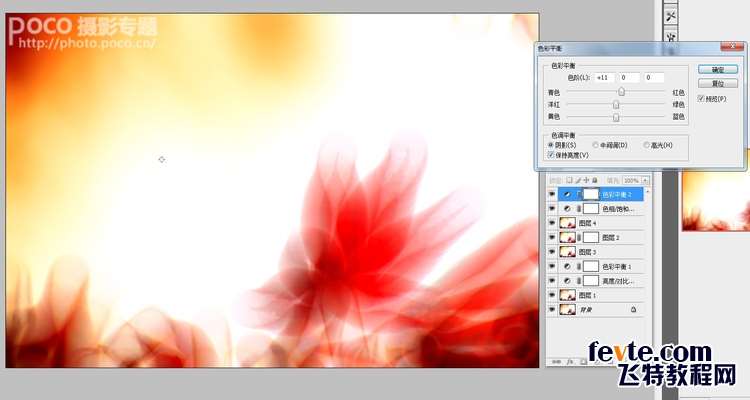Select the 亮度/对比度 layer name
750x400 pixels.
618,281
